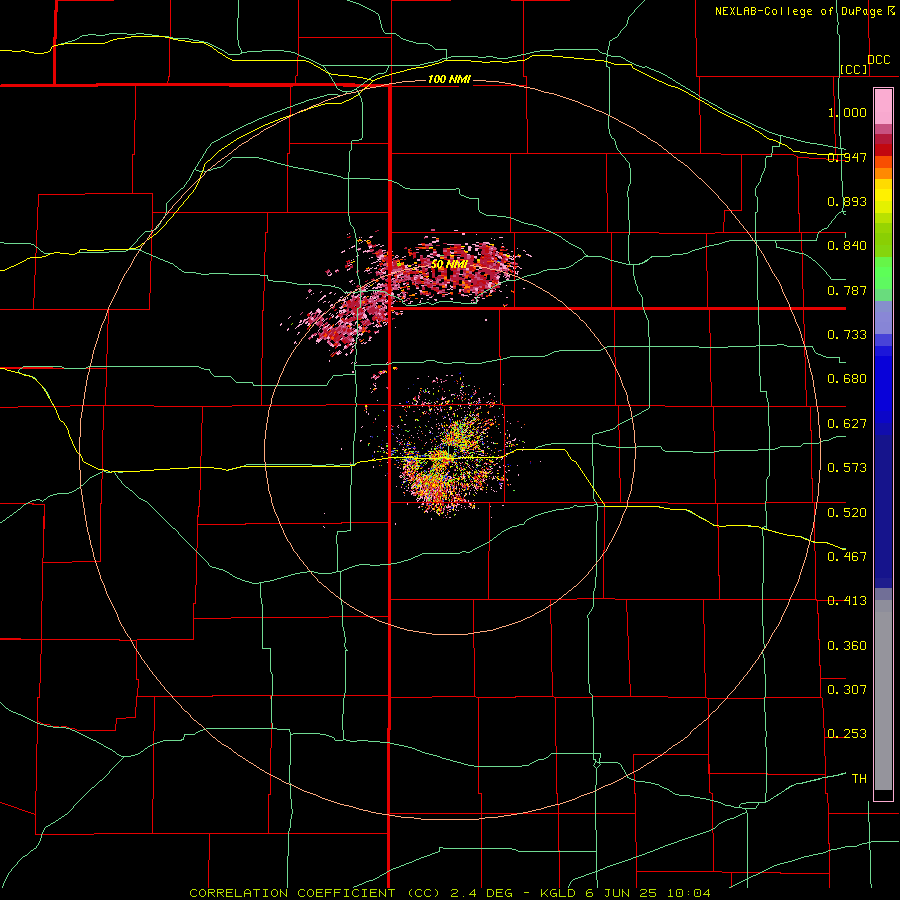Select the 0.467 scale value
900x900 pixels.
(847, 557)
